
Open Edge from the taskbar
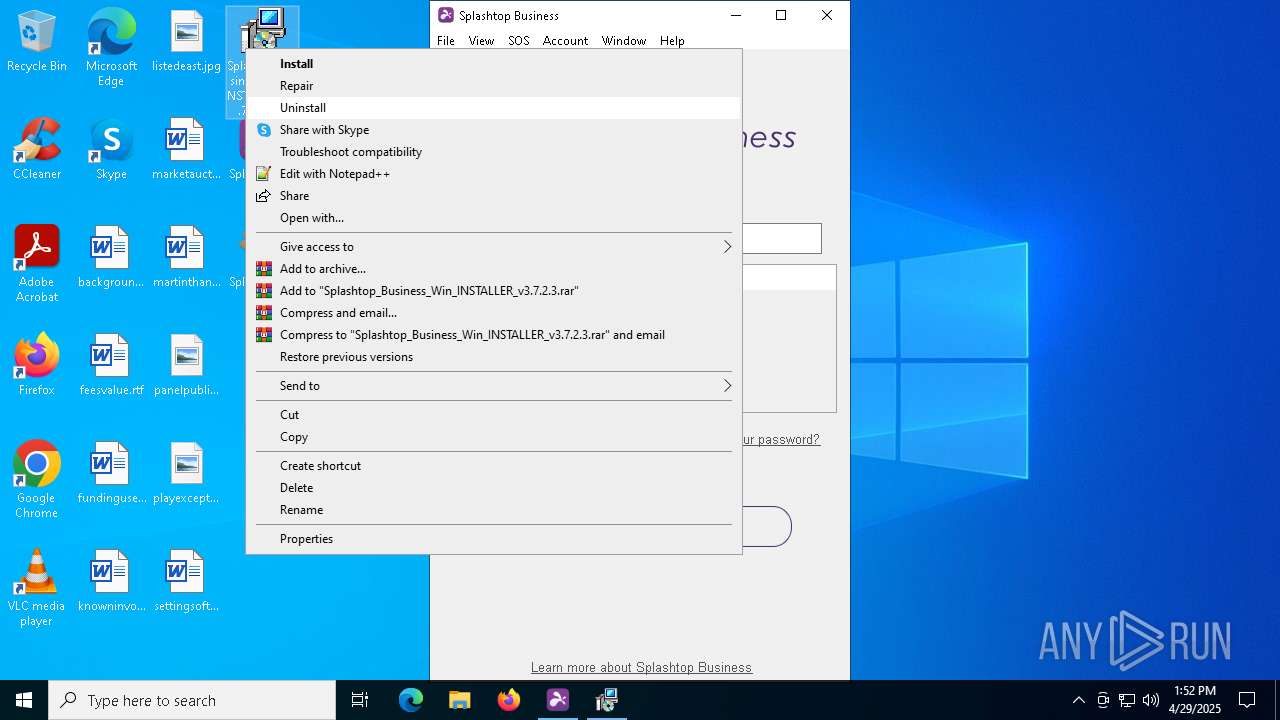coord(411,700)
